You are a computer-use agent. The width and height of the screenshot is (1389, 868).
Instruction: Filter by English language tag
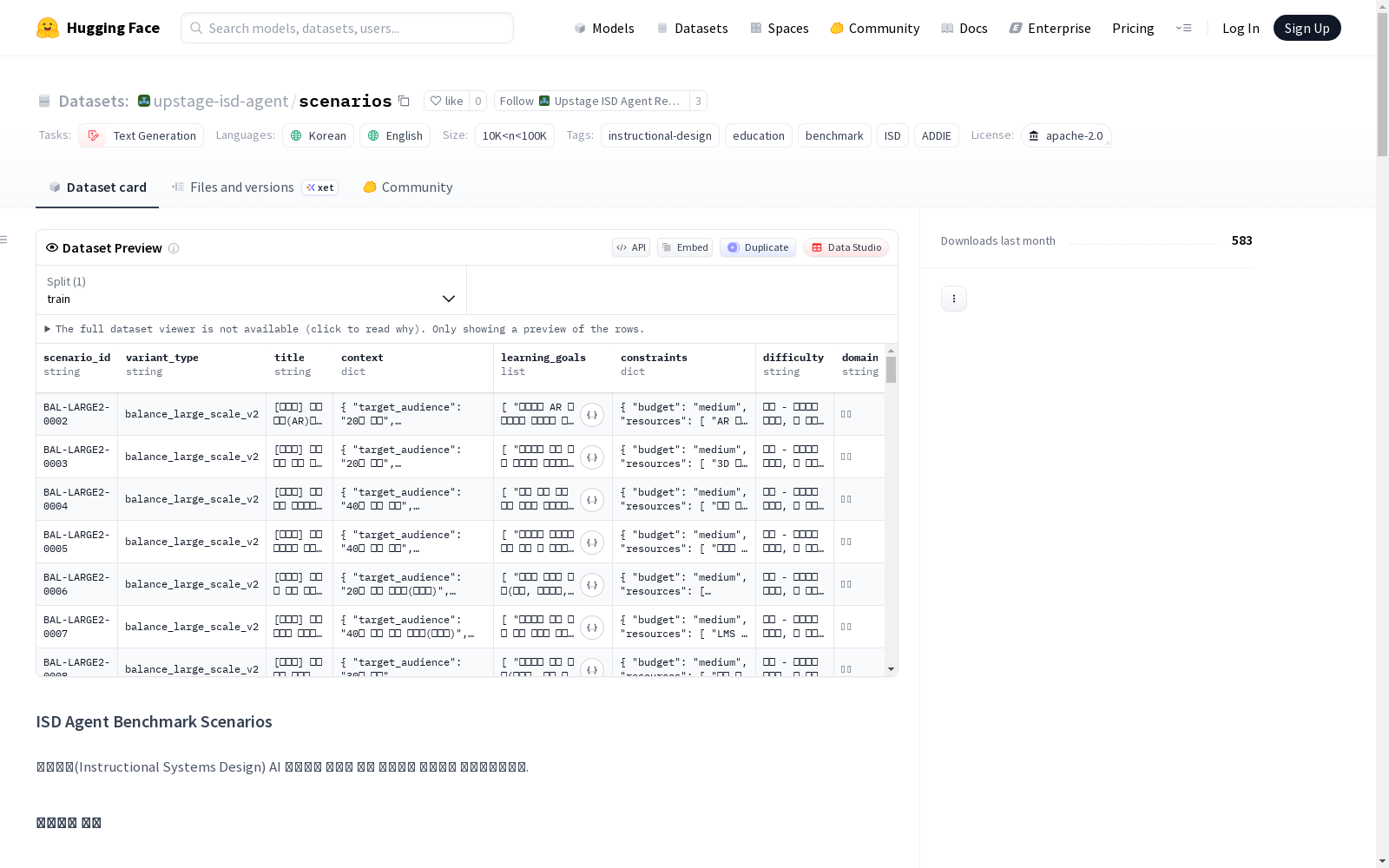(x=395, y=135)
